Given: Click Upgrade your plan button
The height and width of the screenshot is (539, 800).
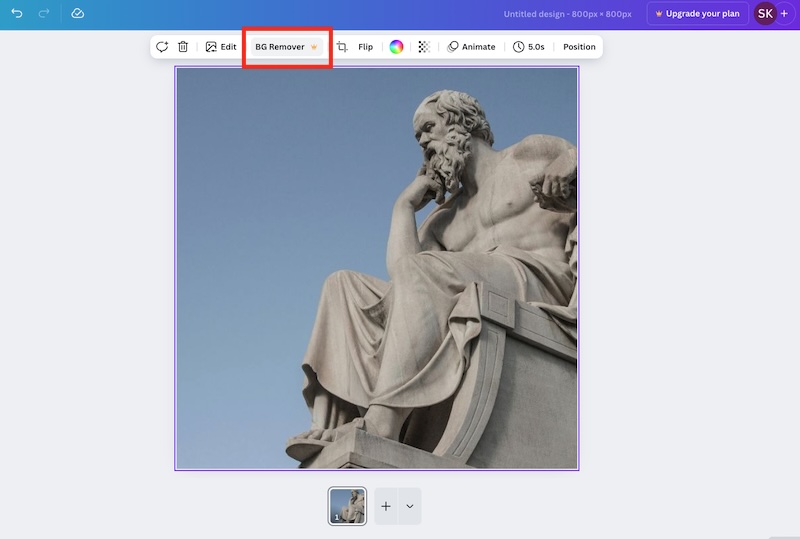Looking at the screenshot, I should coord(697,14).
